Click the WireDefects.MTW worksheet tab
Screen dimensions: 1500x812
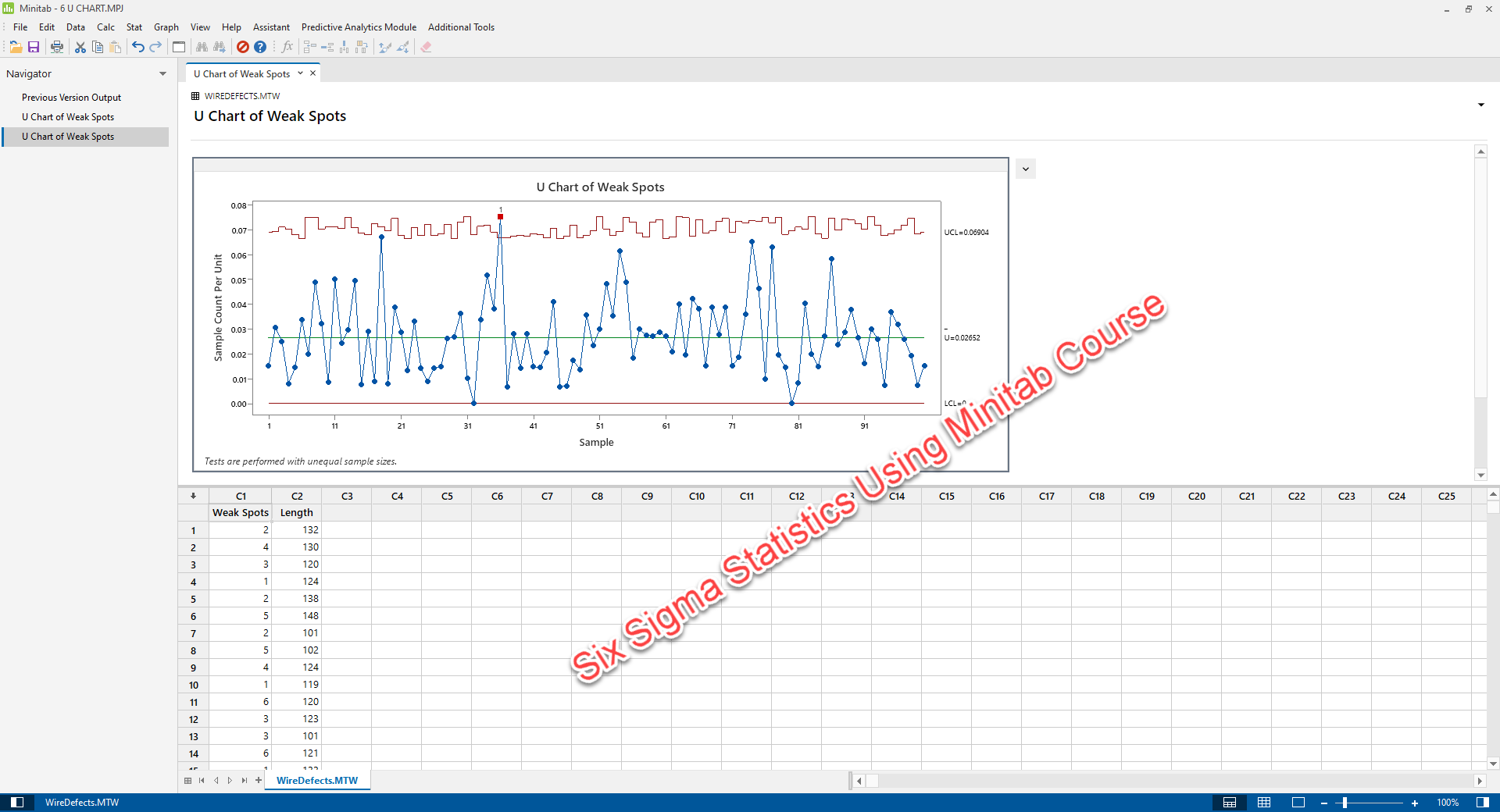click(x=316, y=780)
